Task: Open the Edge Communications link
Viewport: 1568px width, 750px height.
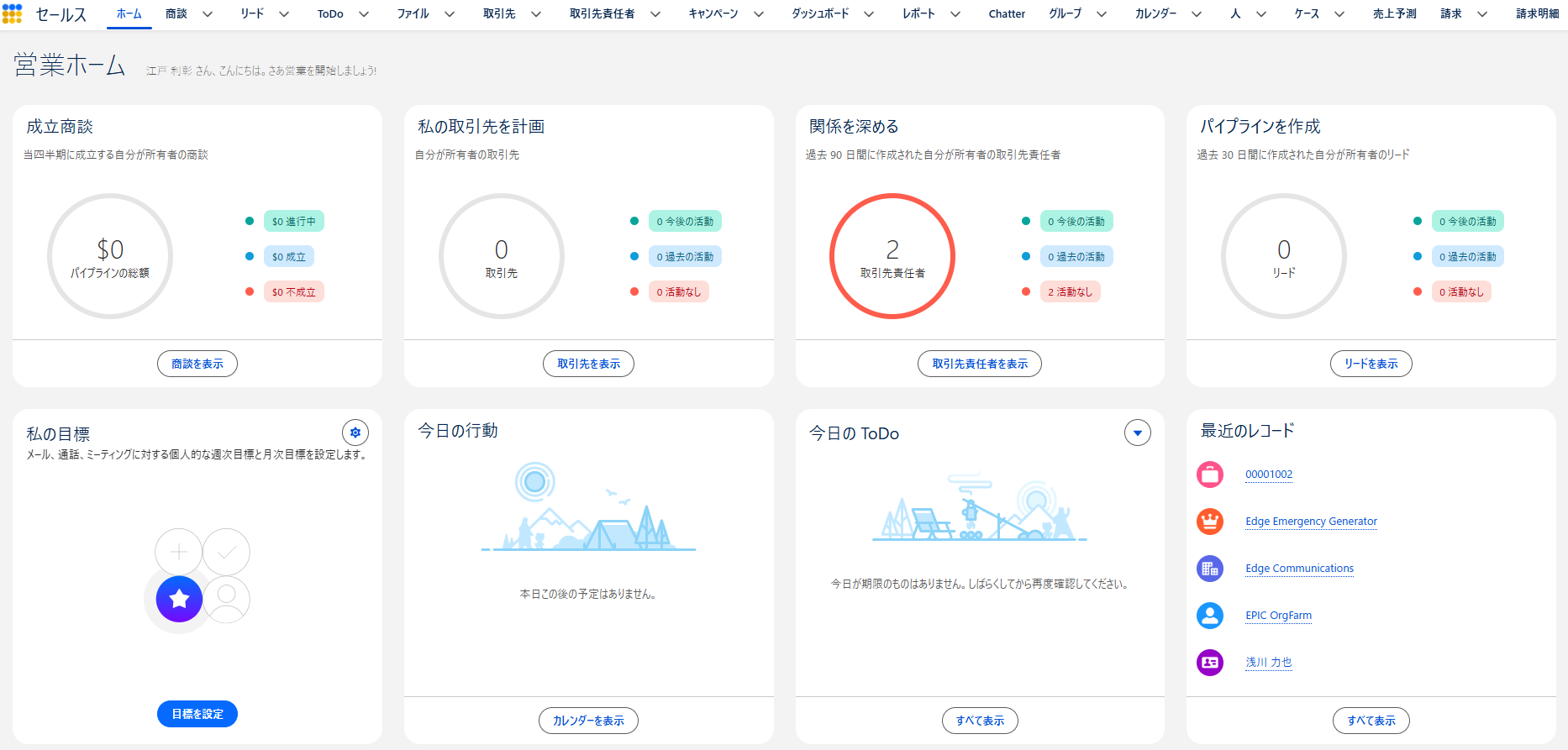Action: click(1299, 569)
